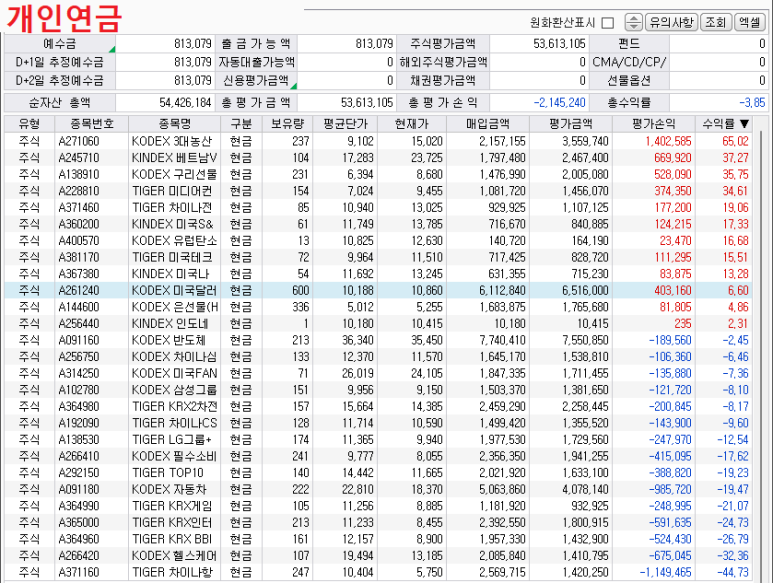The width and height of the screenshot is (773, 583).
Task: Select the TIGER TOP10 row
Action: [x=378, y=473]
